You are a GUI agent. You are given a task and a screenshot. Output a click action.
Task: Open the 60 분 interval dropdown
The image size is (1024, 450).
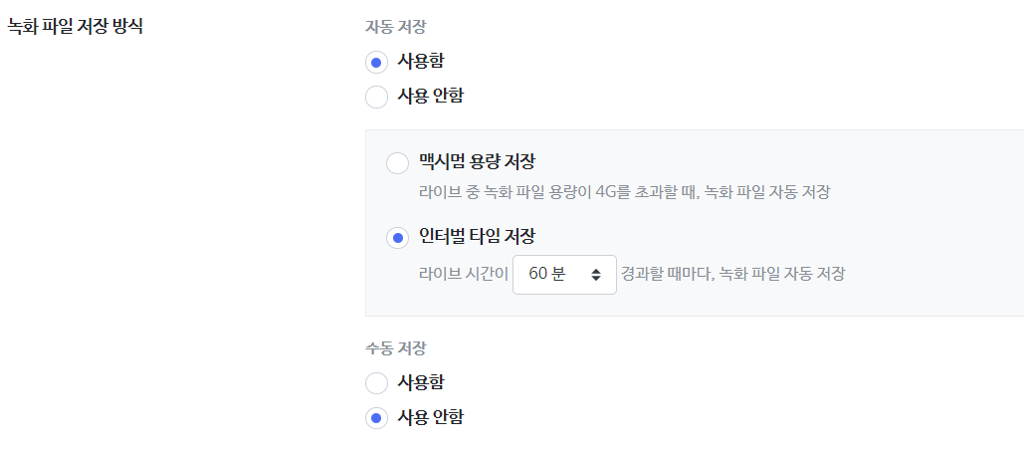563,274
